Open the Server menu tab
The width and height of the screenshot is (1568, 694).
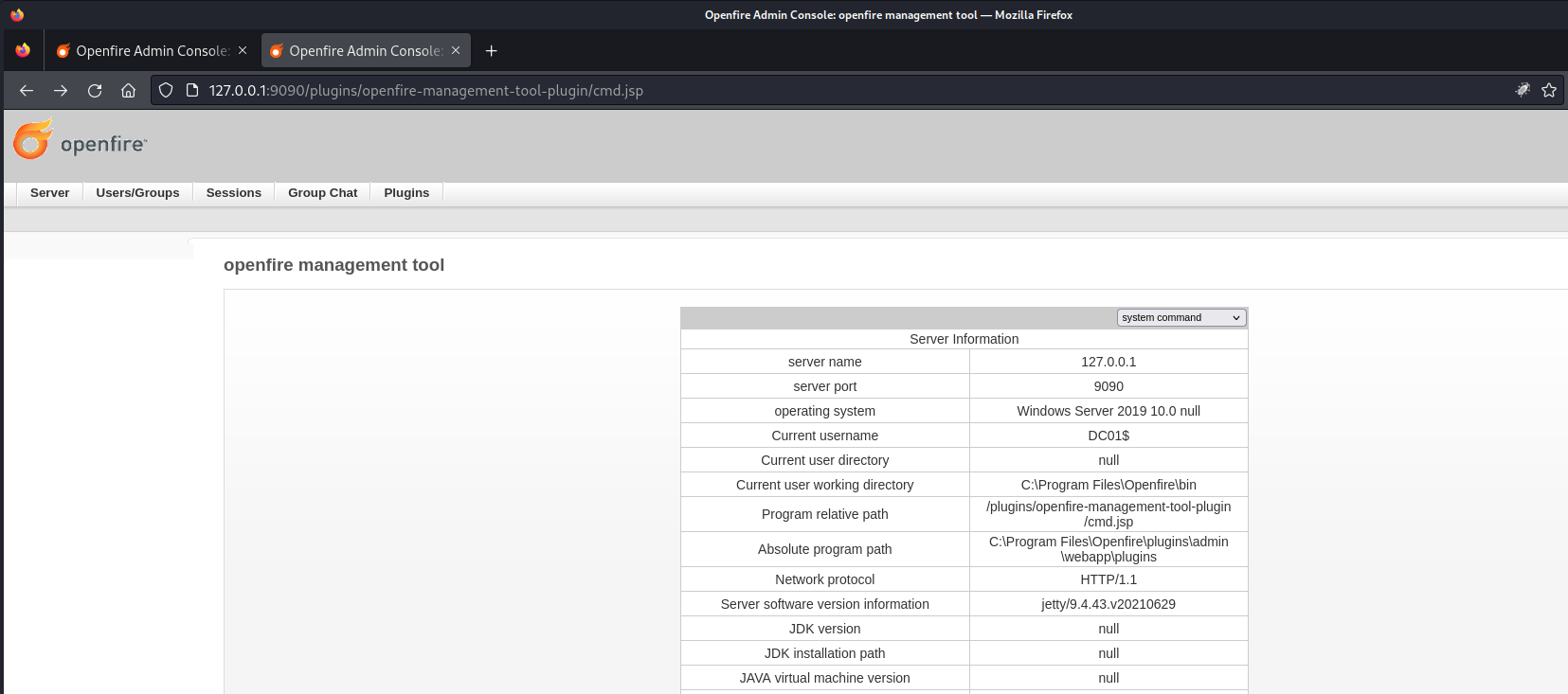click(x=49, y=193)
